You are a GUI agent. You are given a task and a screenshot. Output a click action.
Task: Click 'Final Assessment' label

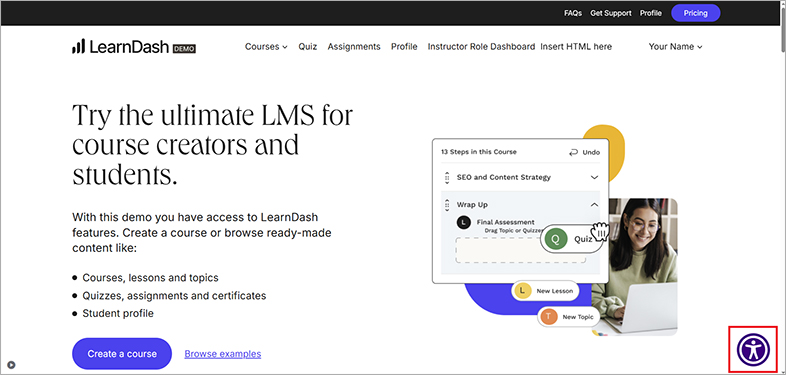505,222
